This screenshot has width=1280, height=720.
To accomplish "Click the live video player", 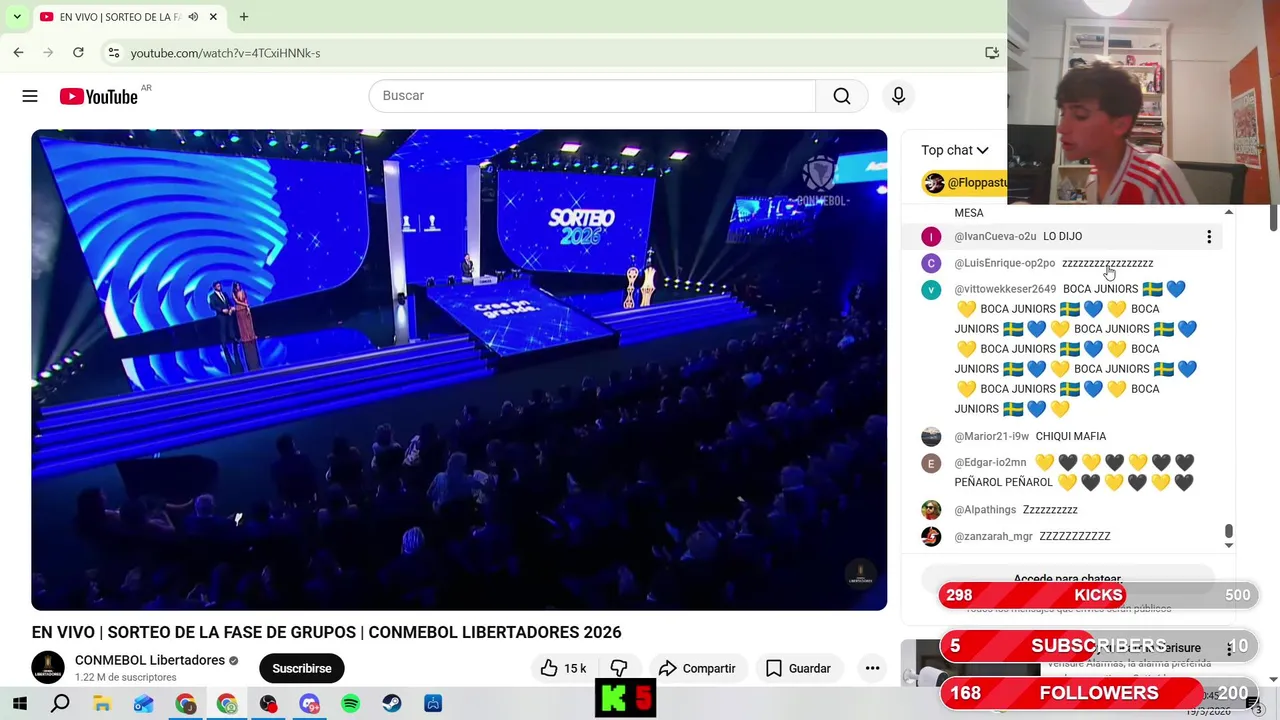I will coord(459,370).
